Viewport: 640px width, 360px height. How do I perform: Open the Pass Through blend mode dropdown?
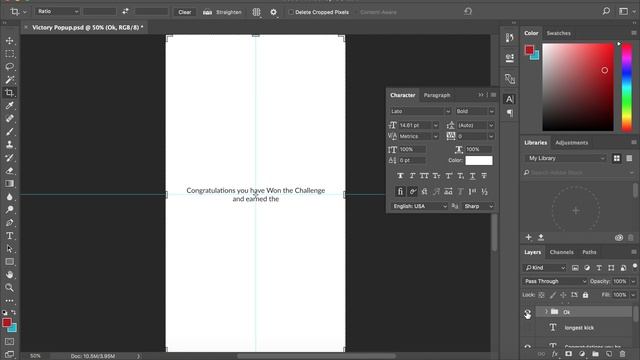pyautogui.click(x=555, y=281)
